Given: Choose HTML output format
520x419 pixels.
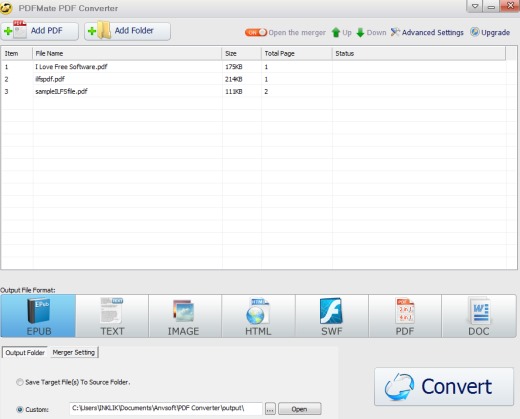Looking at the screenshot, I should [258, 316].
